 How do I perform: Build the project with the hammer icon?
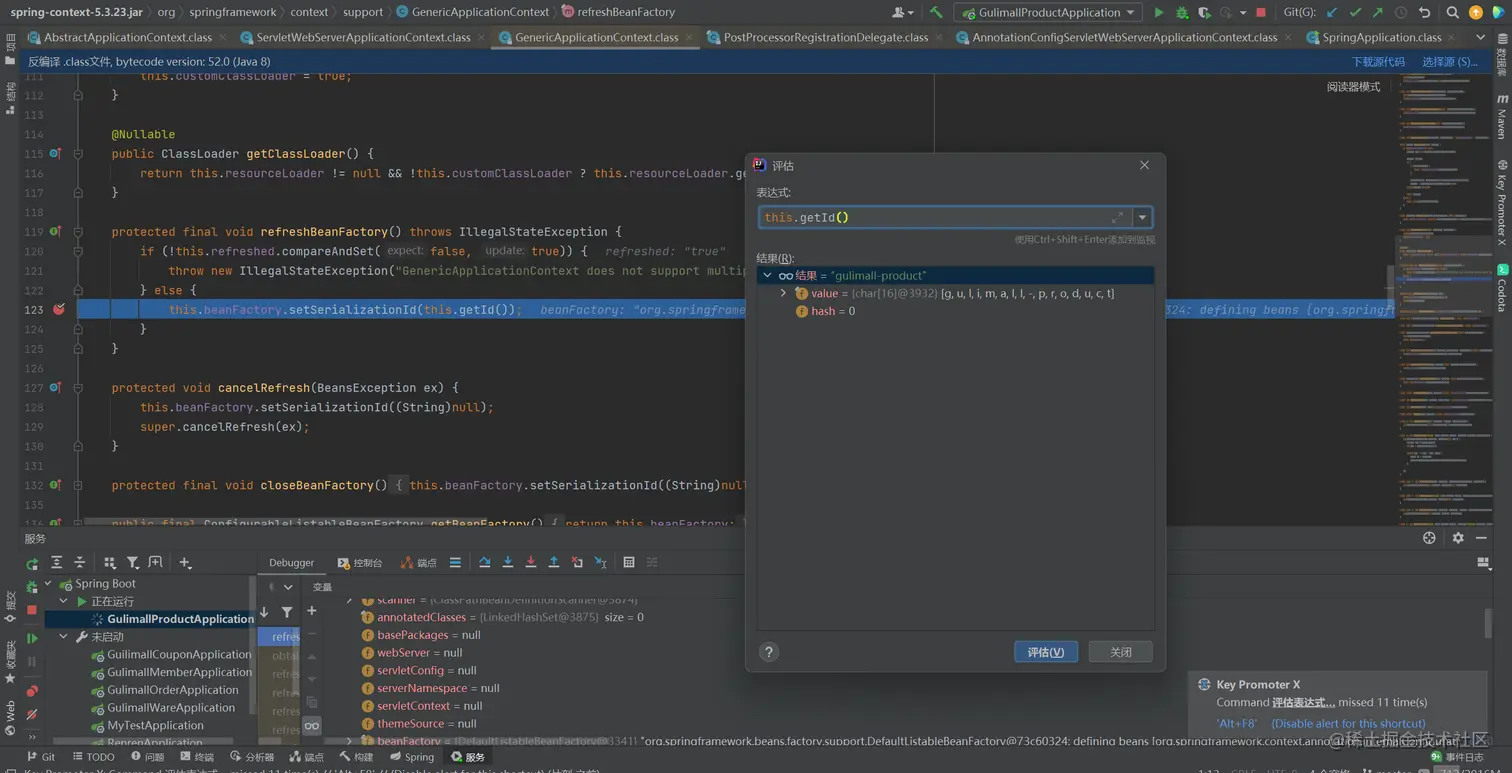tap(936, 12)
